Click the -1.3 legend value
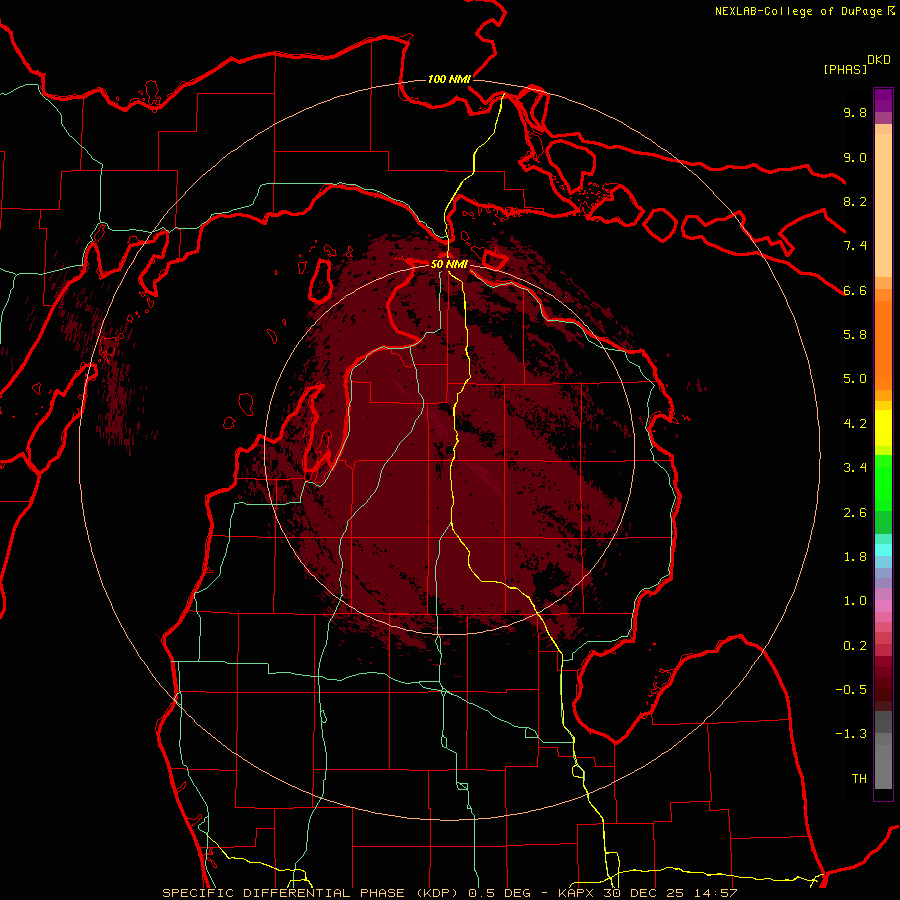 [851, 734]
